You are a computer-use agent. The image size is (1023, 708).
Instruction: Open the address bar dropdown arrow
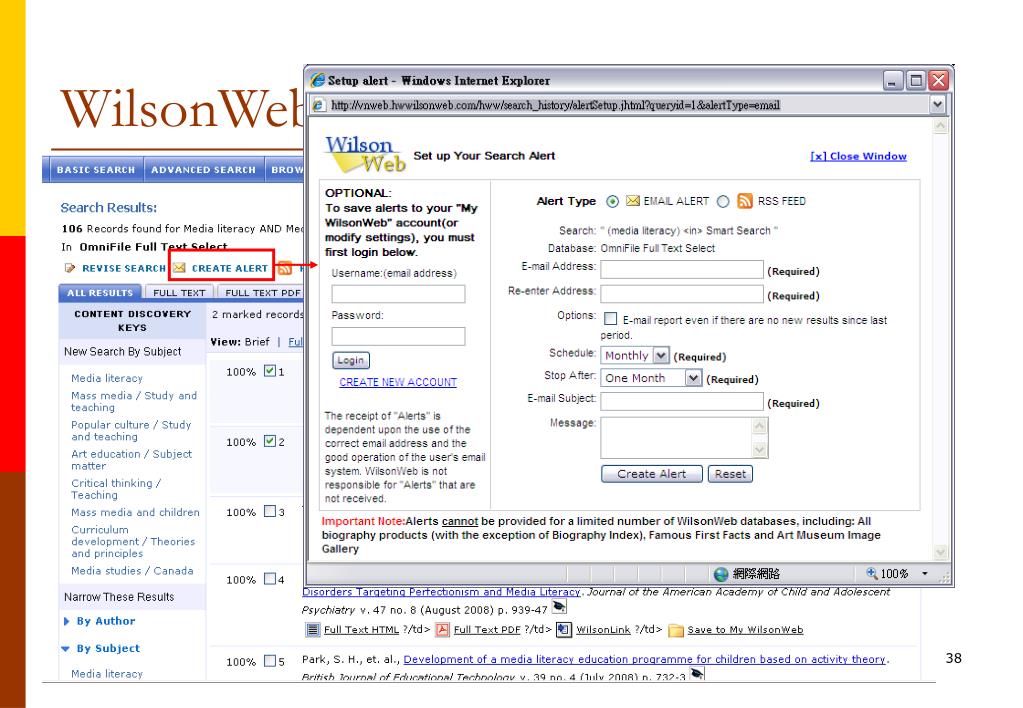coord(938,104)
